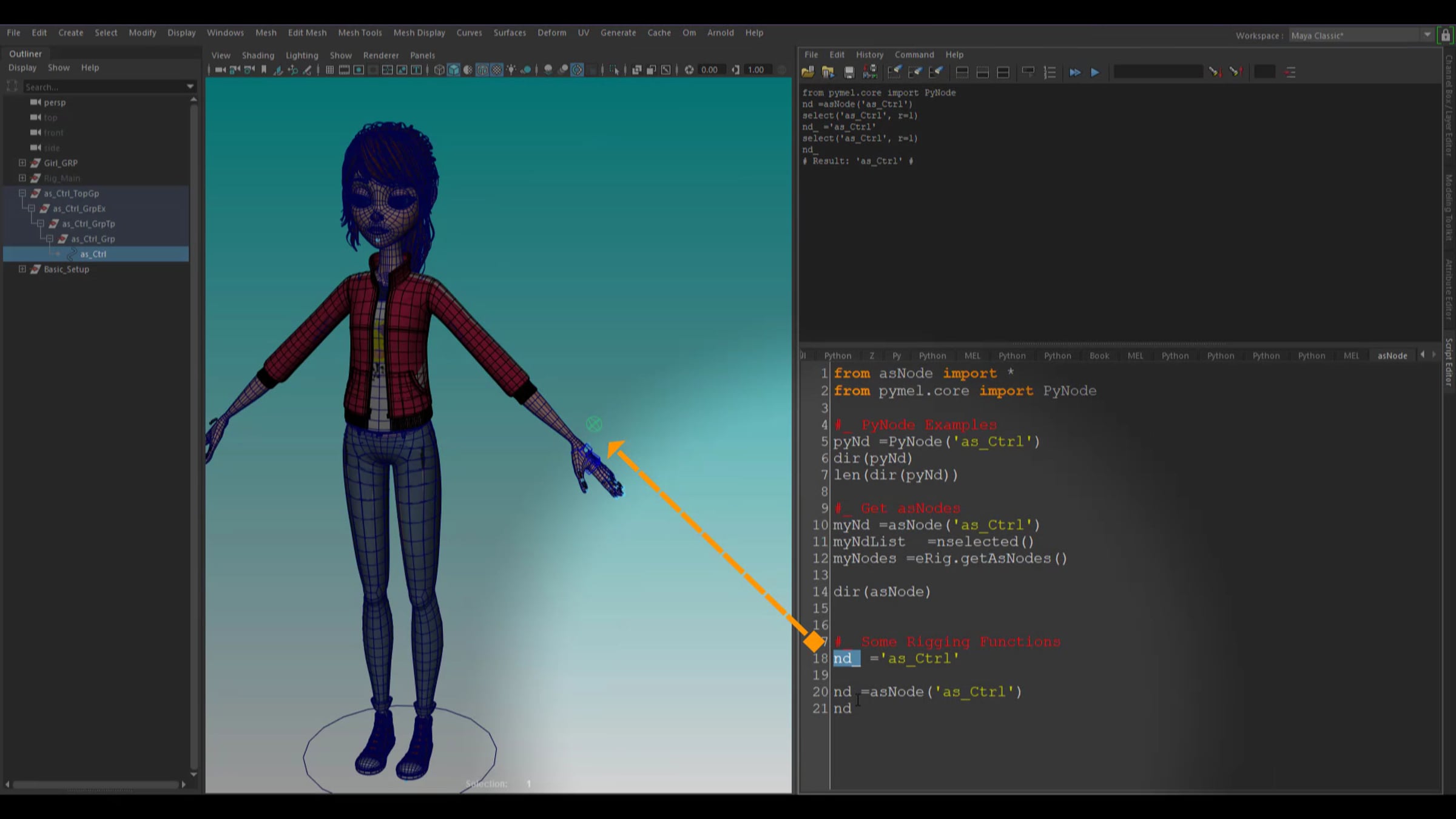Toggle textured display icon
The width and height of the screenshot is (1456, 819).
(x=497, y=70)
